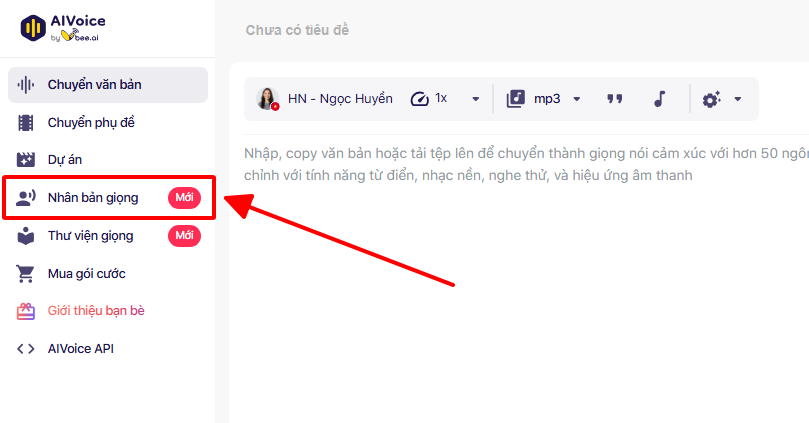The width and height of the screenshot is (809, 423).
Task: Click the code brackets icon for AIVoice API
Action: [26, 349]
